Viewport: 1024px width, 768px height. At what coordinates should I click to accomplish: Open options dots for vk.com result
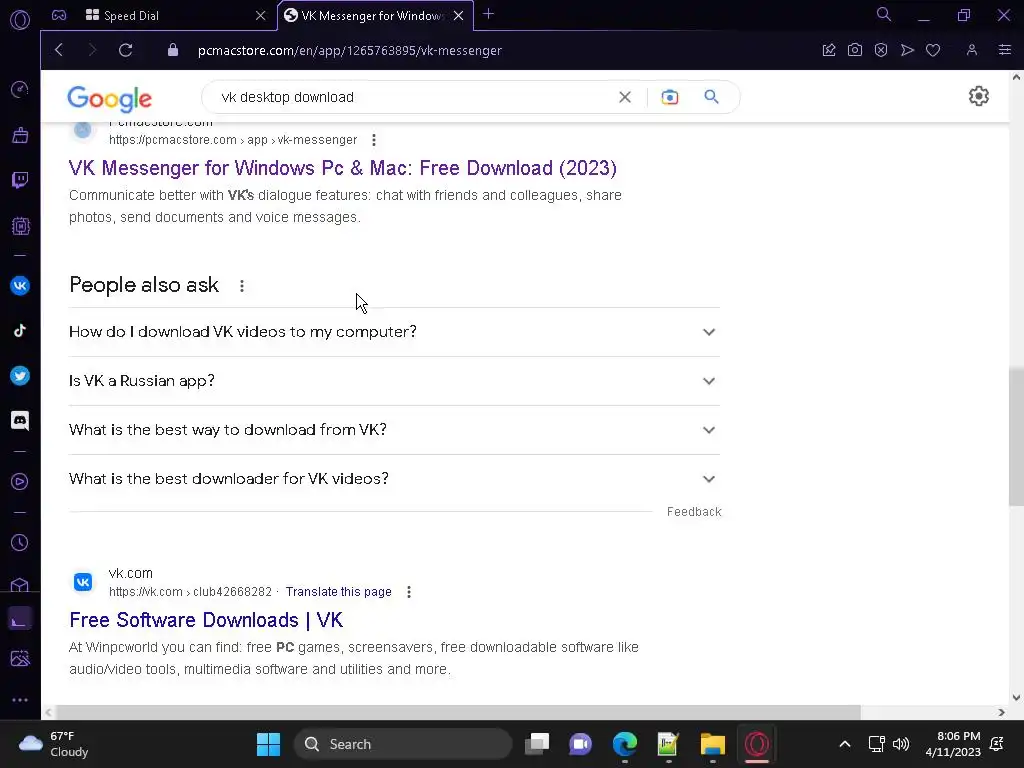[x=409, y=592]
